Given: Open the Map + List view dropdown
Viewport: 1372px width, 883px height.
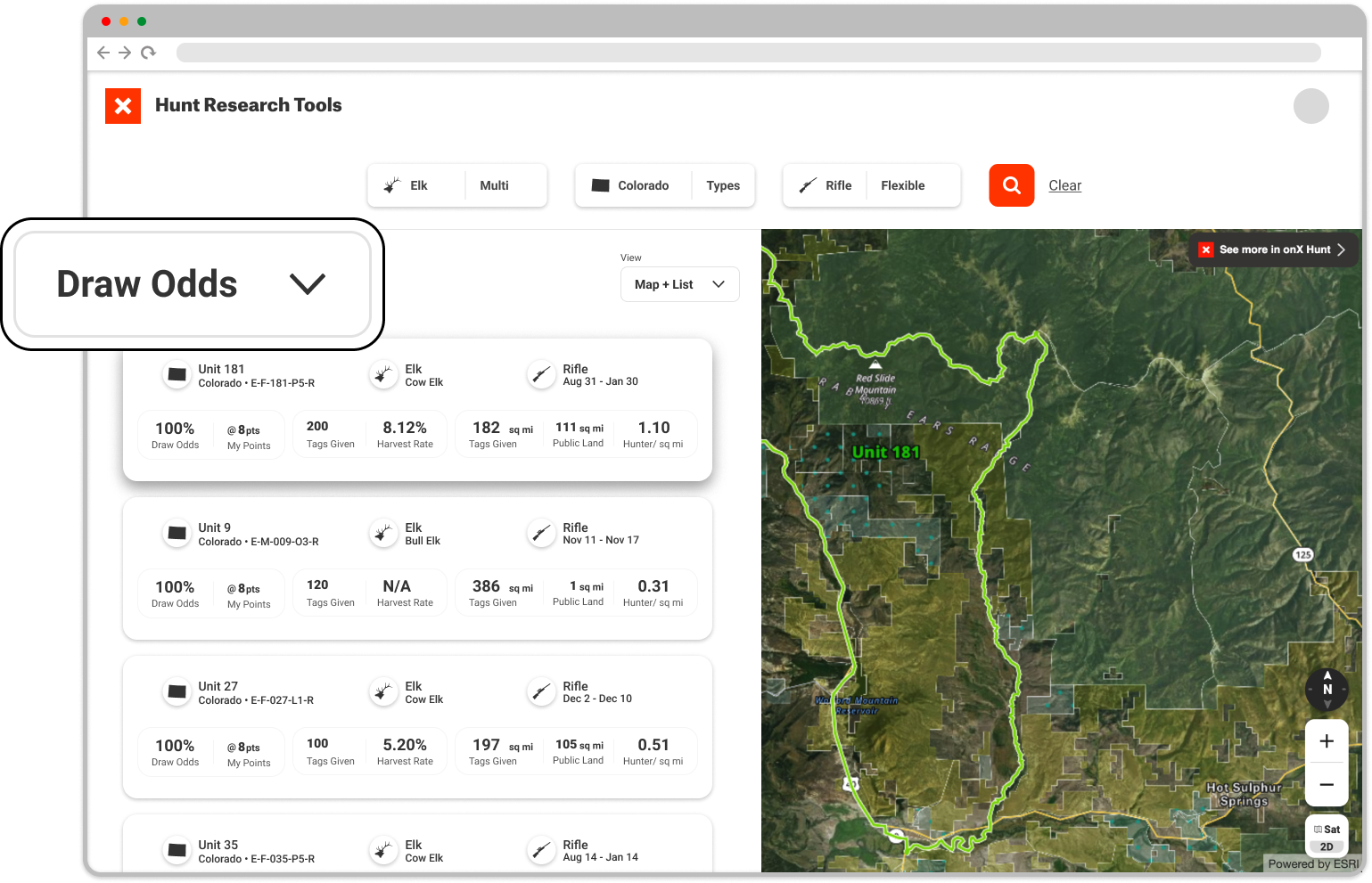Looking at the screenshot, I should [x=680, y=284].
